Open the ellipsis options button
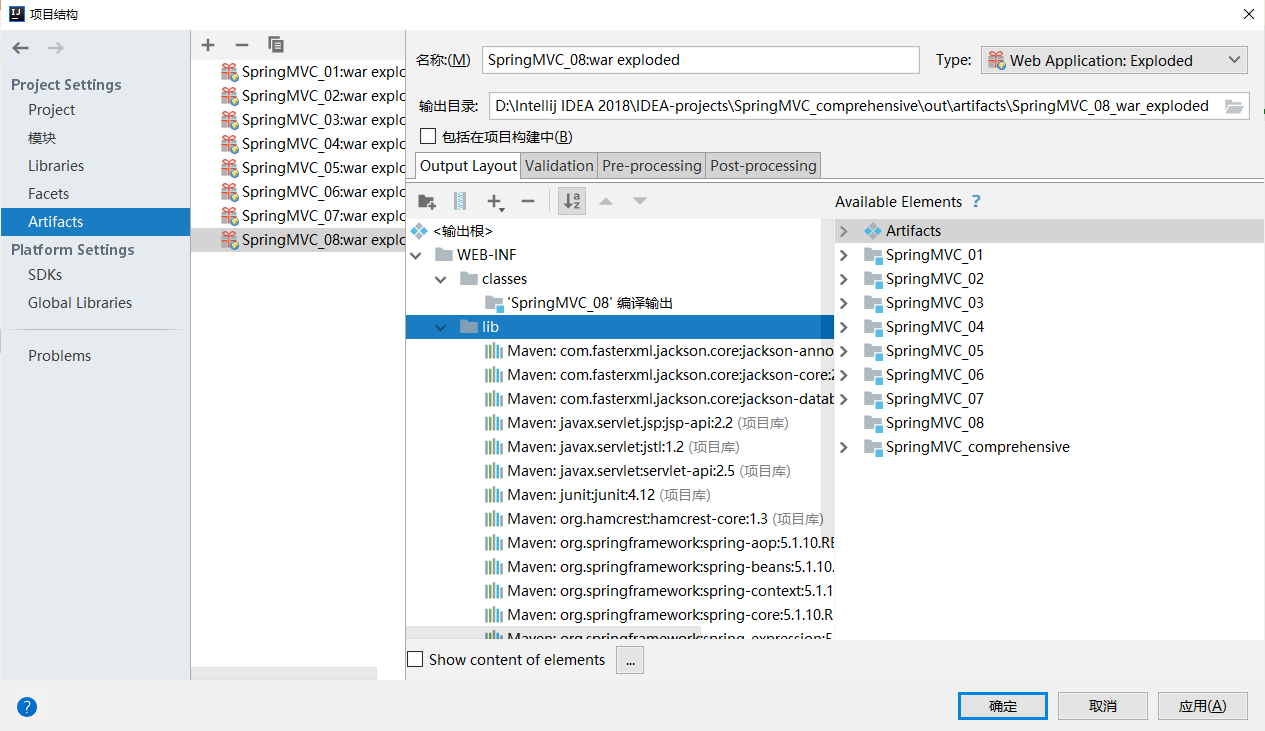 point(630,660)
